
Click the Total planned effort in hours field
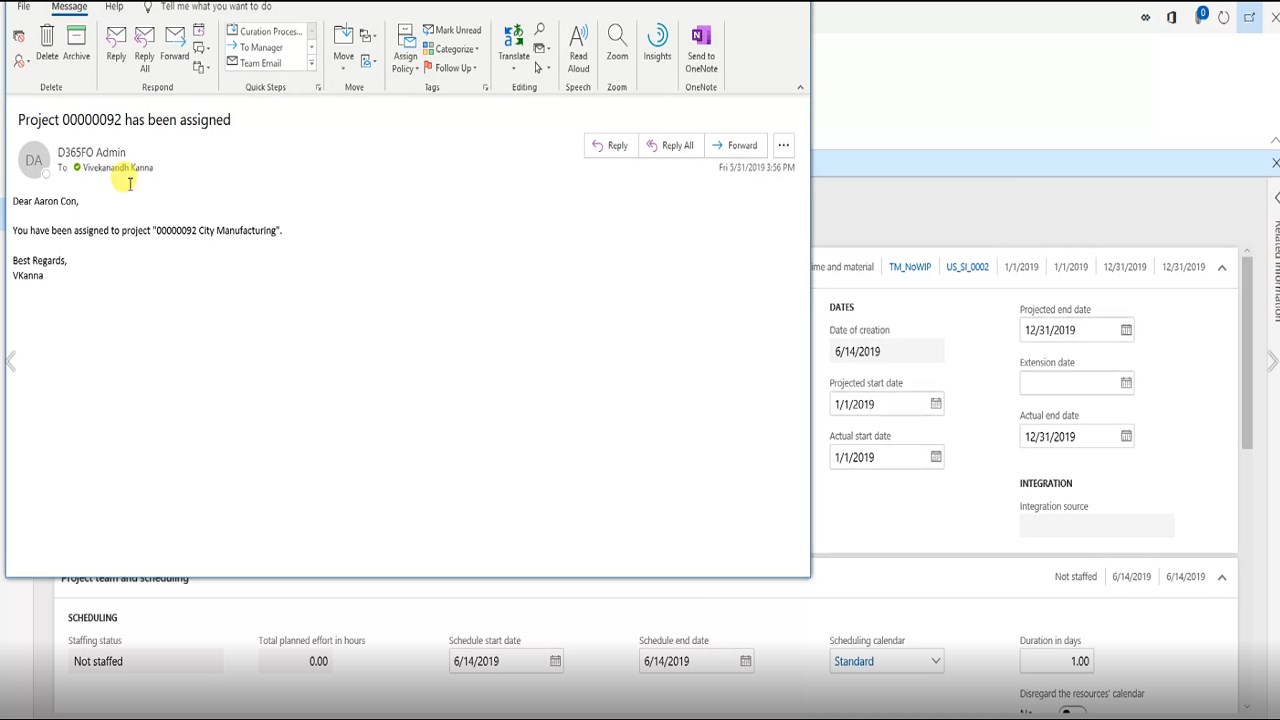tap(296, 661)
